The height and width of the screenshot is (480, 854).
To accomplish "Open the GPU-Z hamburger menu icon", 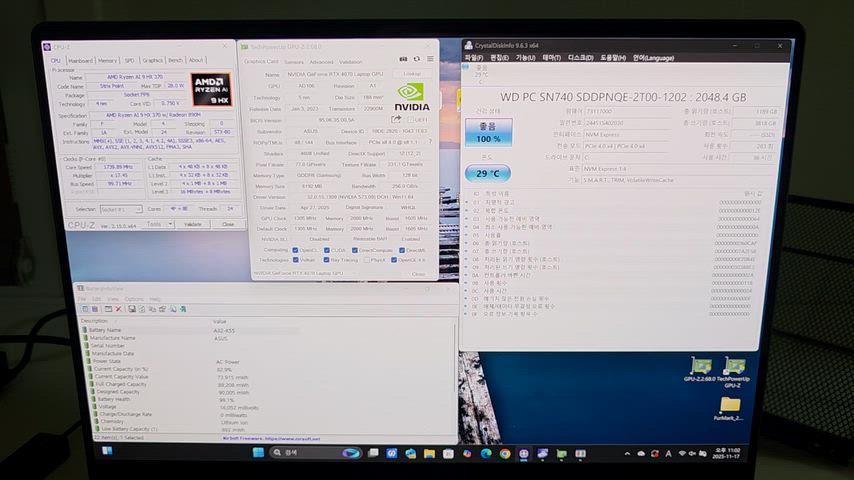I will pyautogui.click(x=430, y=59).
